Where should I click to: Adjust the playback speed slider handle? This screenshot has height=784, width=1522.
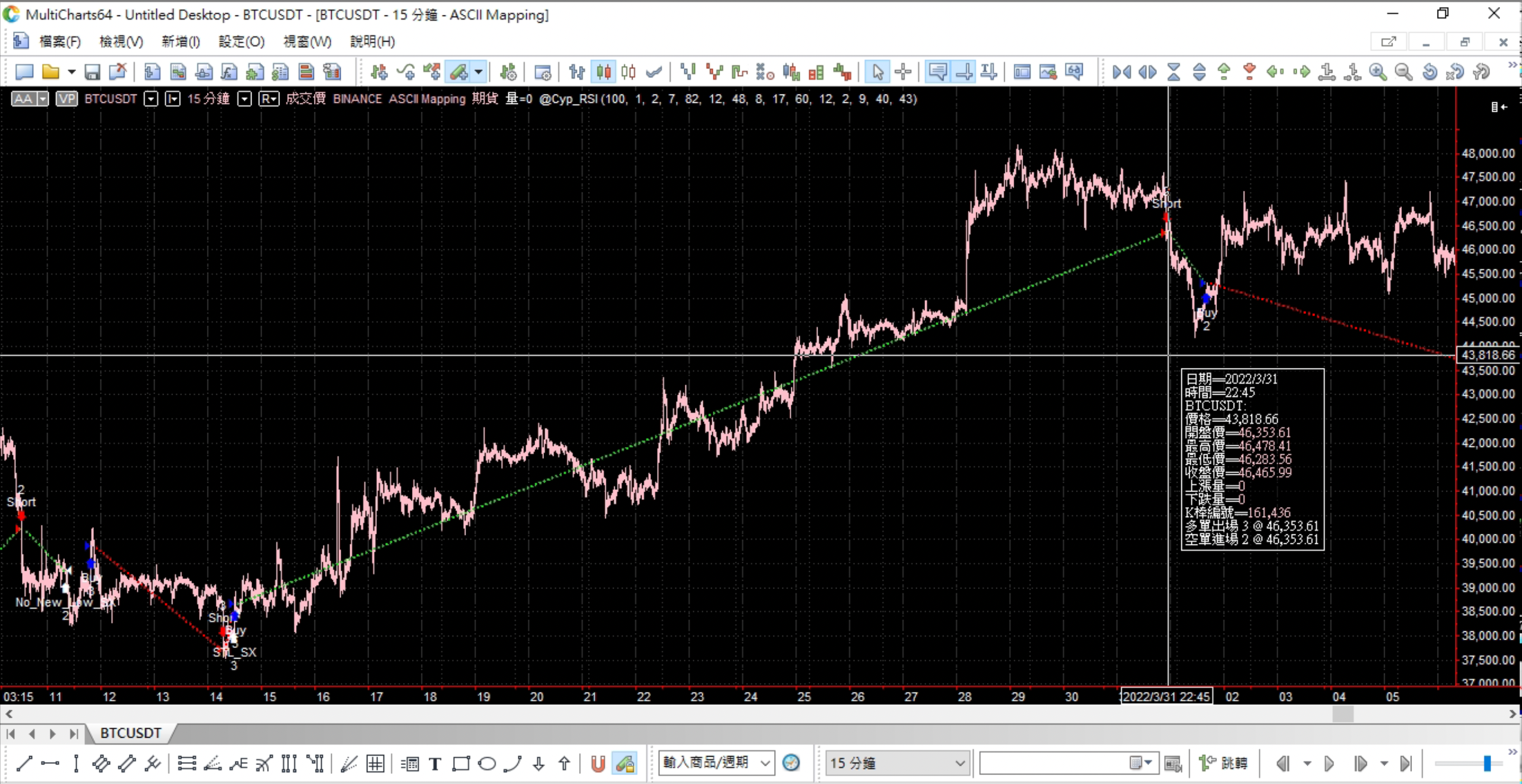[x=1486, y=763]
